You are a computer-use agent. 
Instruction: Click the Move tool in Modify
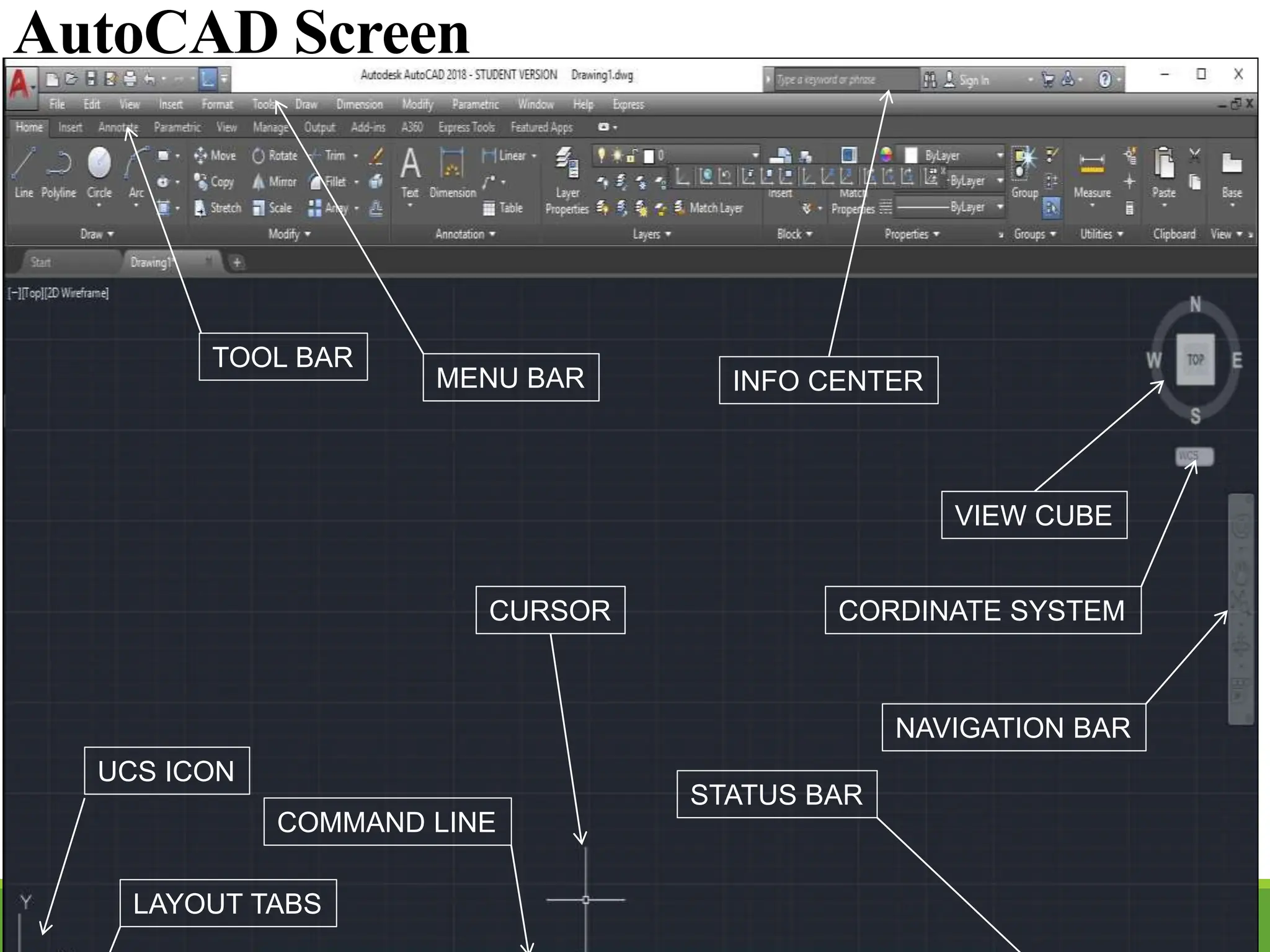215,156
